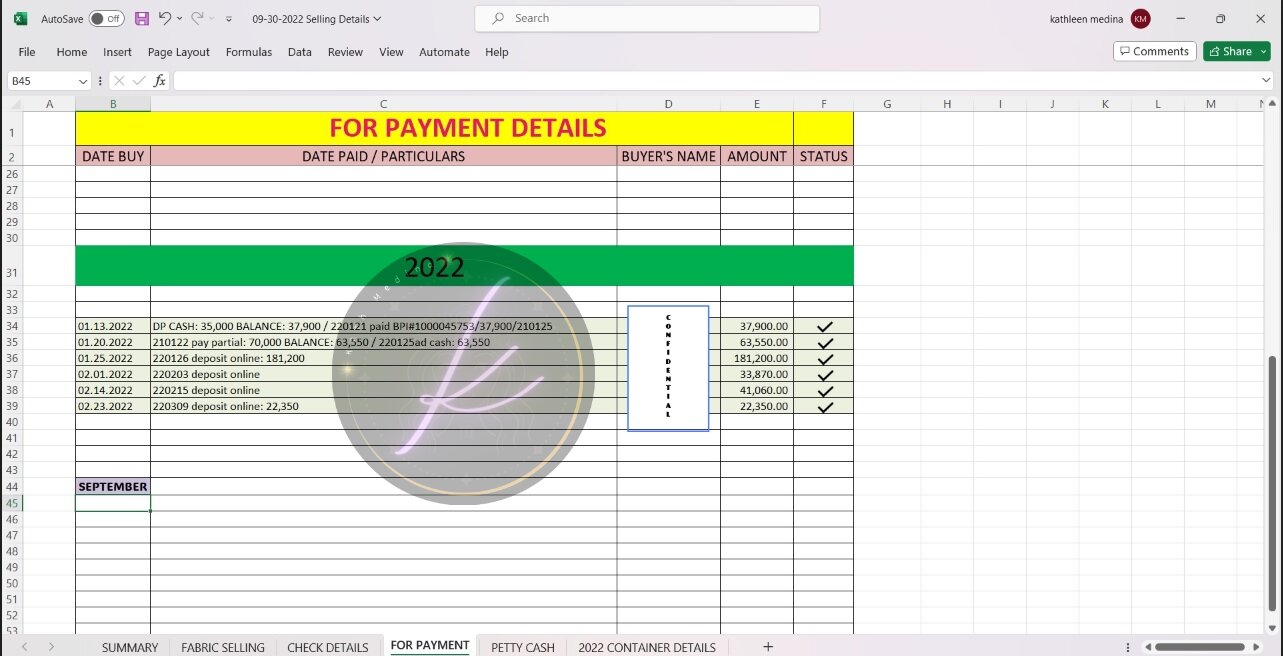Click the Share button

click(x=1229, y=51)
